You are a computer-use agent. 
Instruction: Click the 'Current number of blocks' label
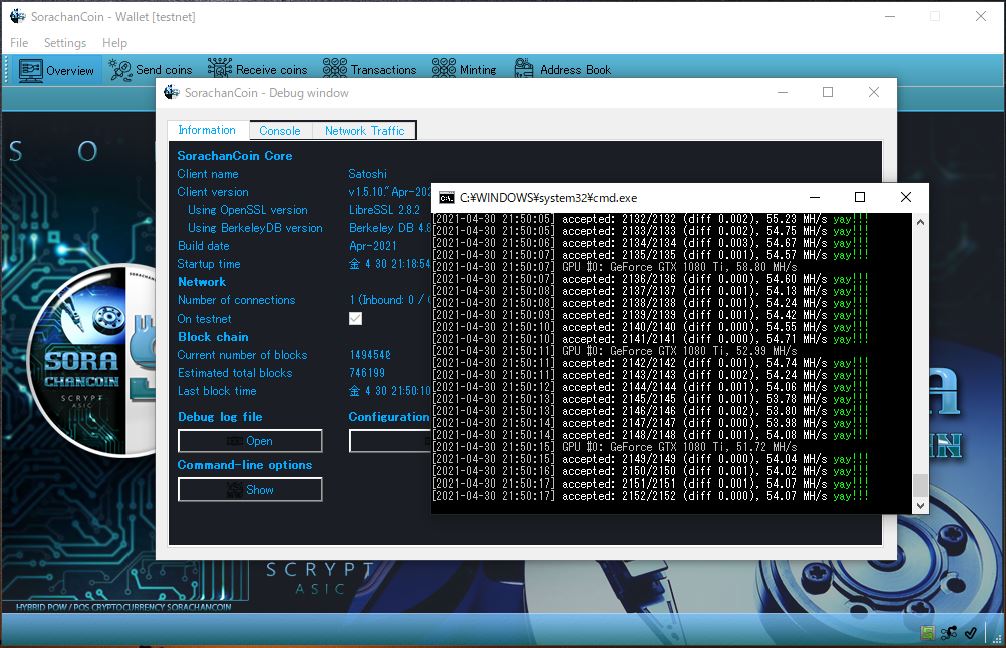pyautogui.click(x=243, y=355)
